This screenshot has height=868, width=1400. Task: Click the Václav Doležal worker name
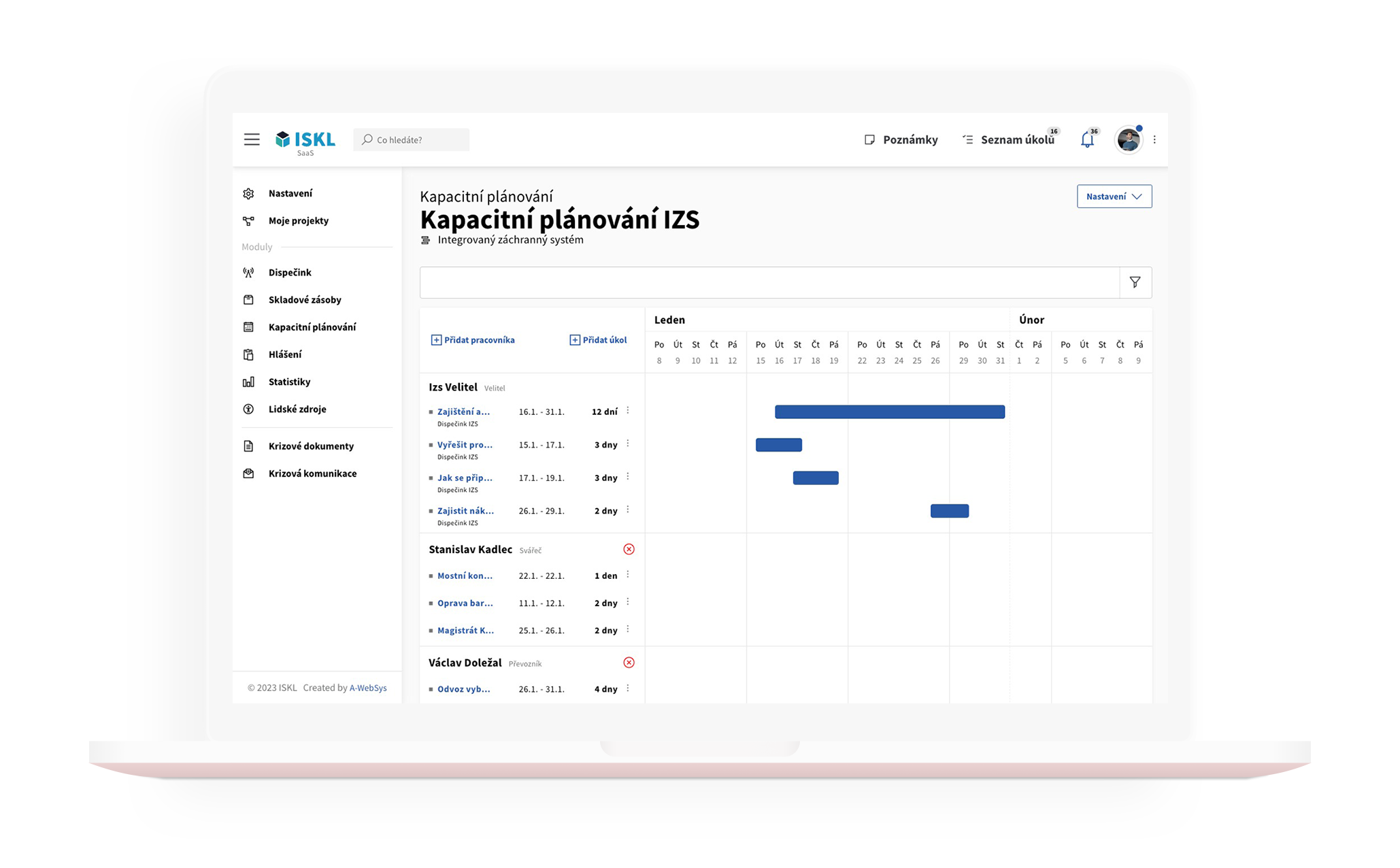pos(465,663)
